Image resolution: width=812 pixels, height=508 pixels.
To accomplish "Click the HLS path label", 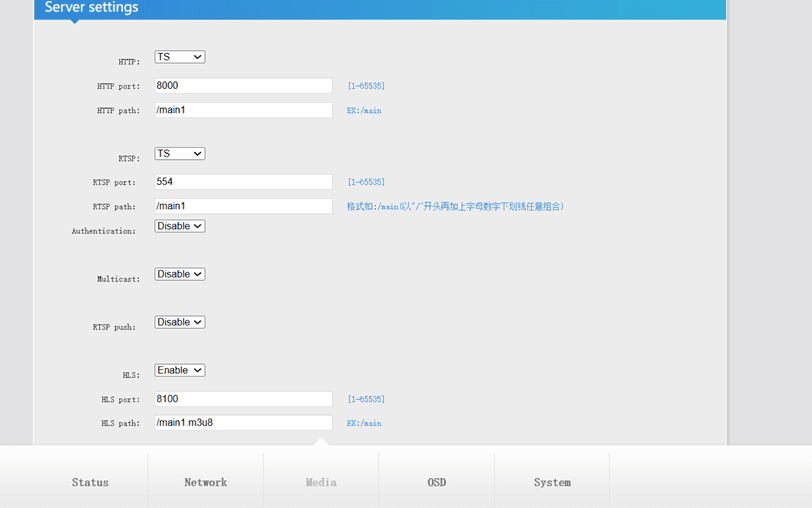I will 120,424.
